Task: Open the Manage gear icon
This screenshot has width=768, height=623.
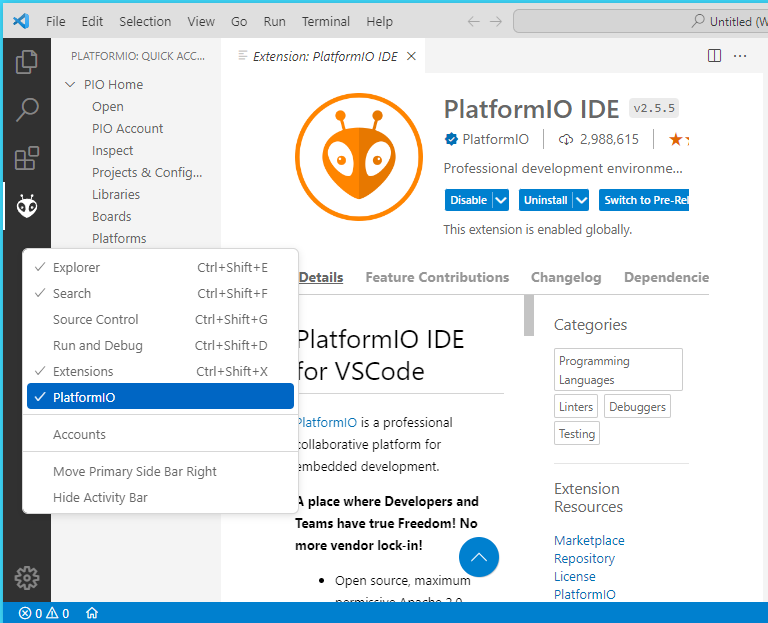Action: [26, 578]
